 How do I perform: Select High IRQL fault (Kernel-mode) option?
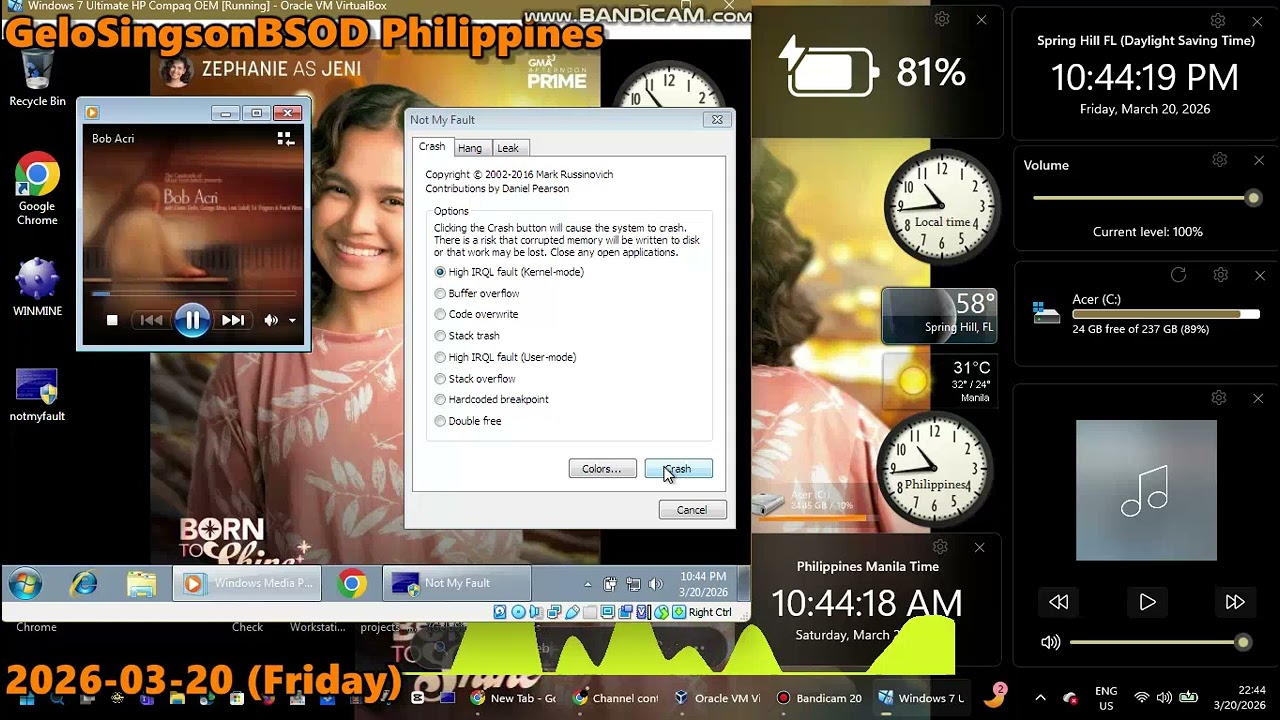click(x=509, y=272)
